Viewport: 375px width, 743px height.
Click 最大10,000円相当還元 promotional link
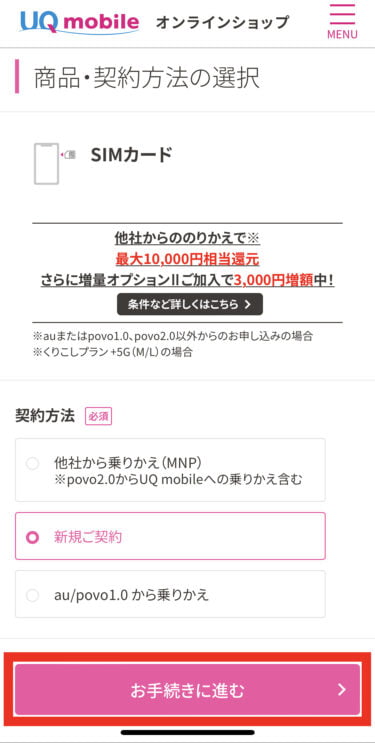187,259
